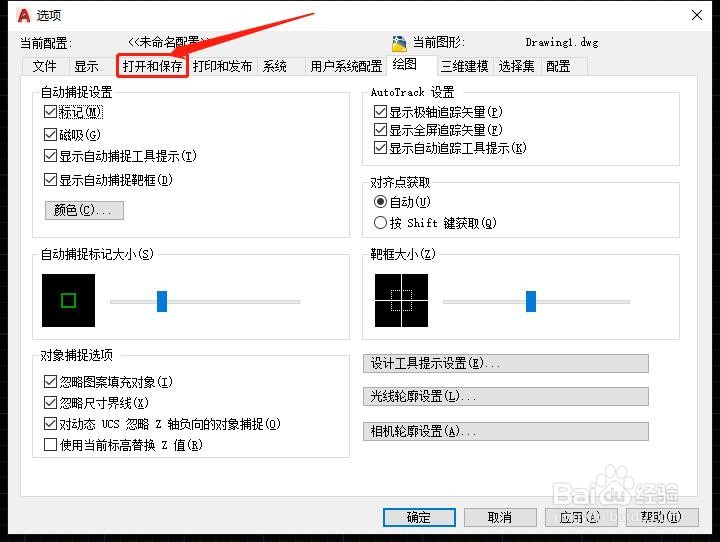Click the 应用(A) button
The image size is (720, 542).
(x=581, y=518)
